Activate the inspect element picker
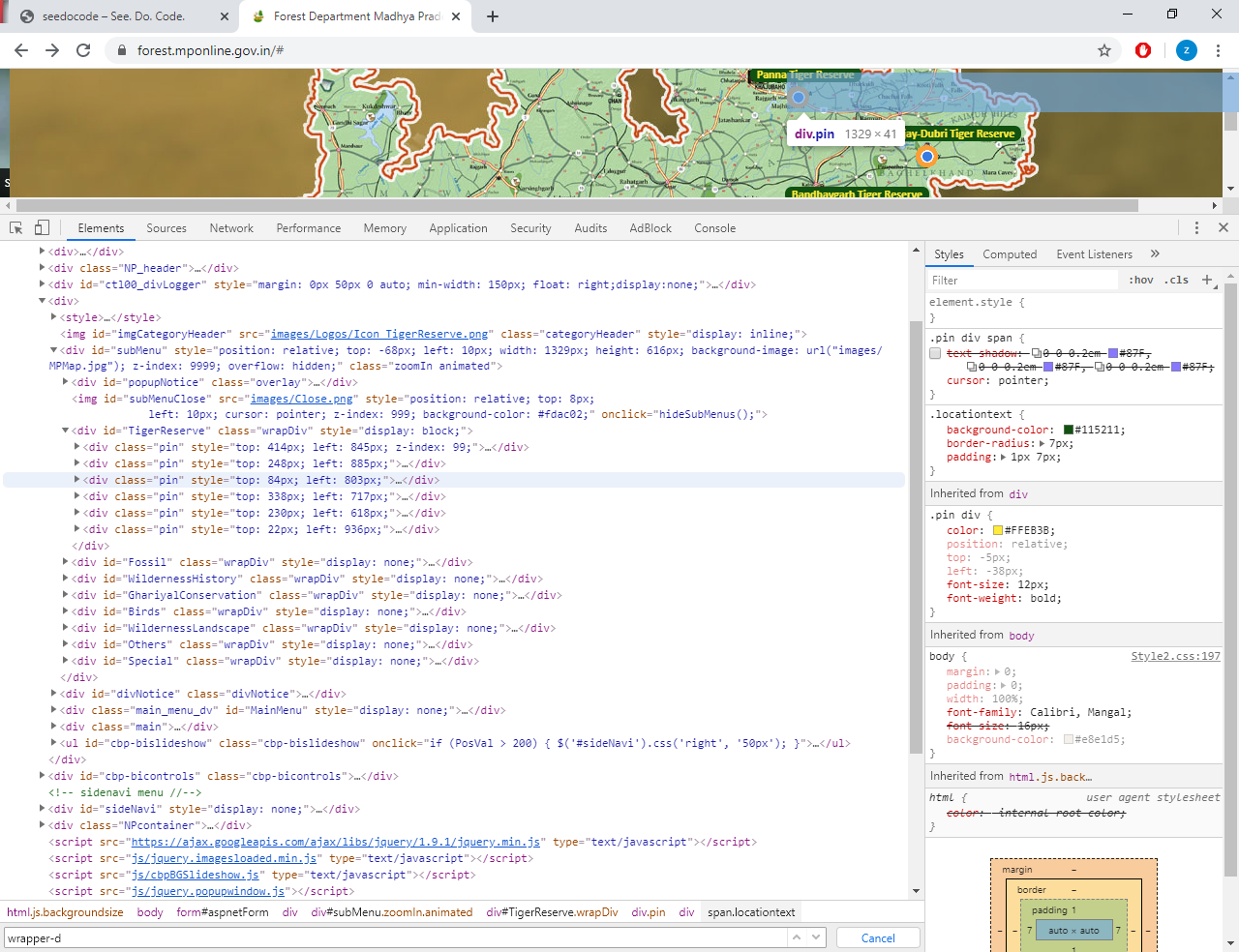This screenshot has height=952, width=1239. [16, 228]
